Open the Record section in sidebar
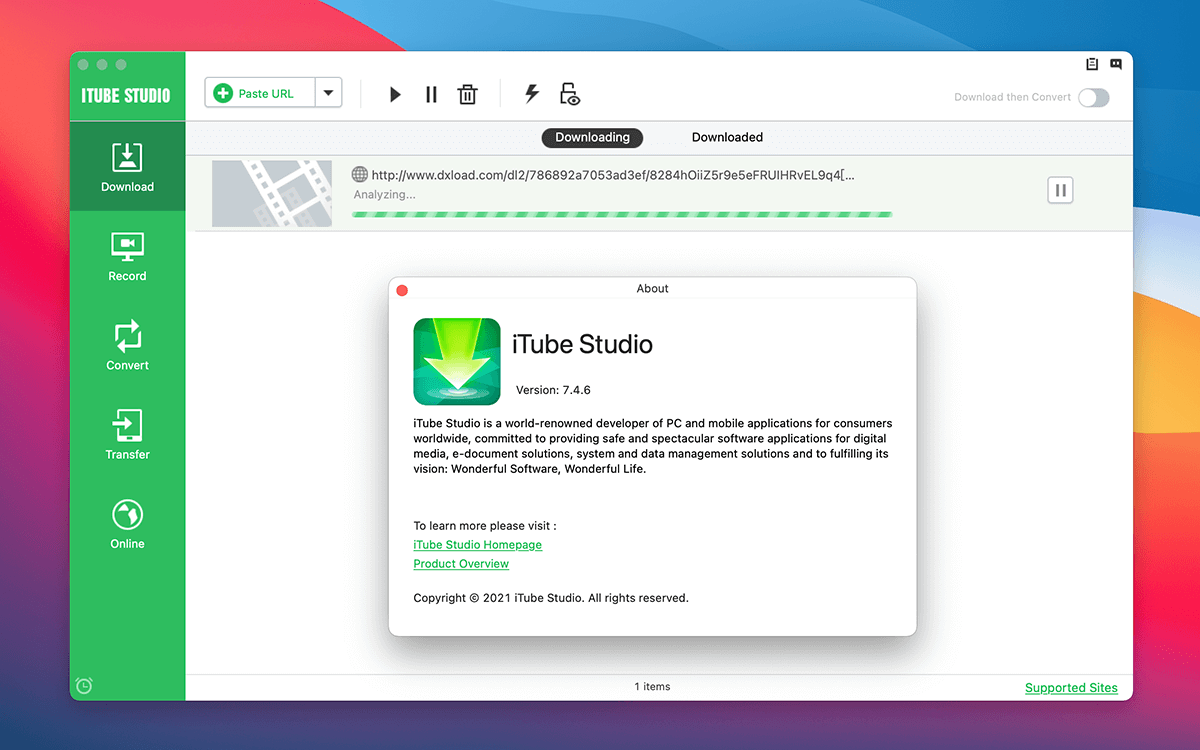Screen dimensions: 1200x750 point(127,256)
